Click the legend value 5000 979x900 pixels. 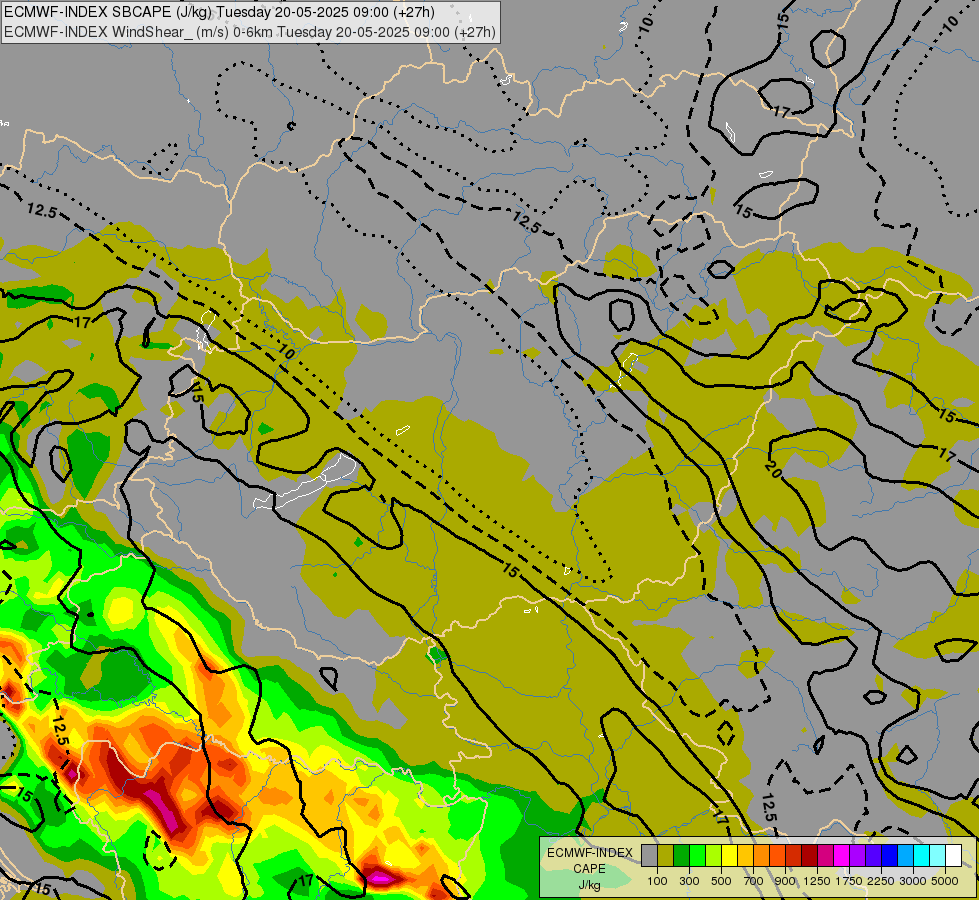(x=945, y=881)
